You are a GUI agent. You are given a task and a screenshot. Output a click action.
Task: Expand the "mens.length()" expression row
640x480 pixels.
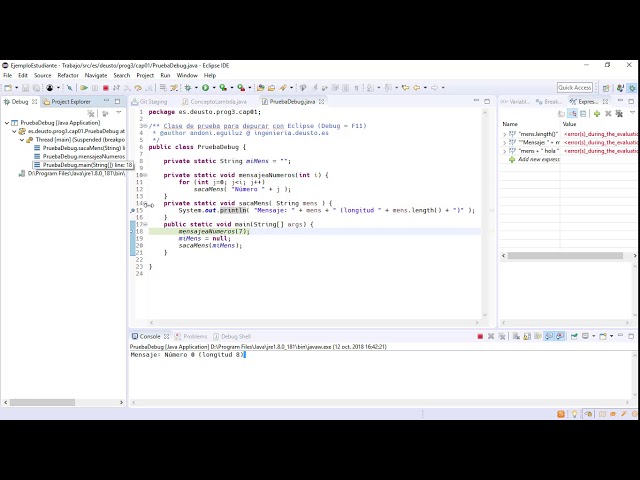505,134
